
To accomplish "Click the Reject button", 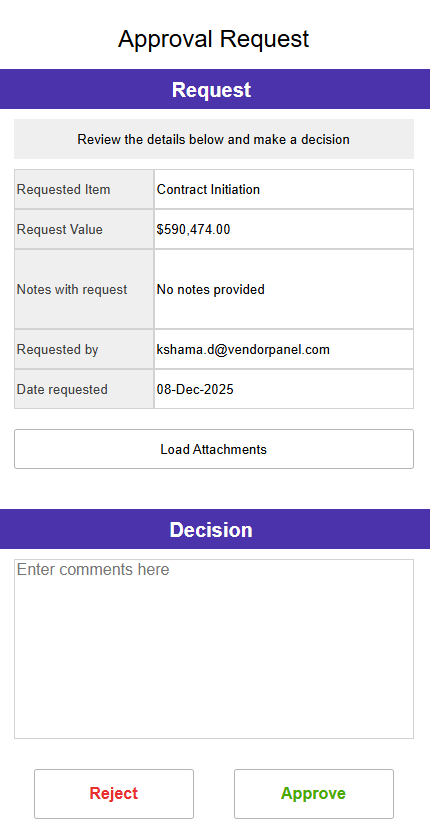I will (114, 794).
